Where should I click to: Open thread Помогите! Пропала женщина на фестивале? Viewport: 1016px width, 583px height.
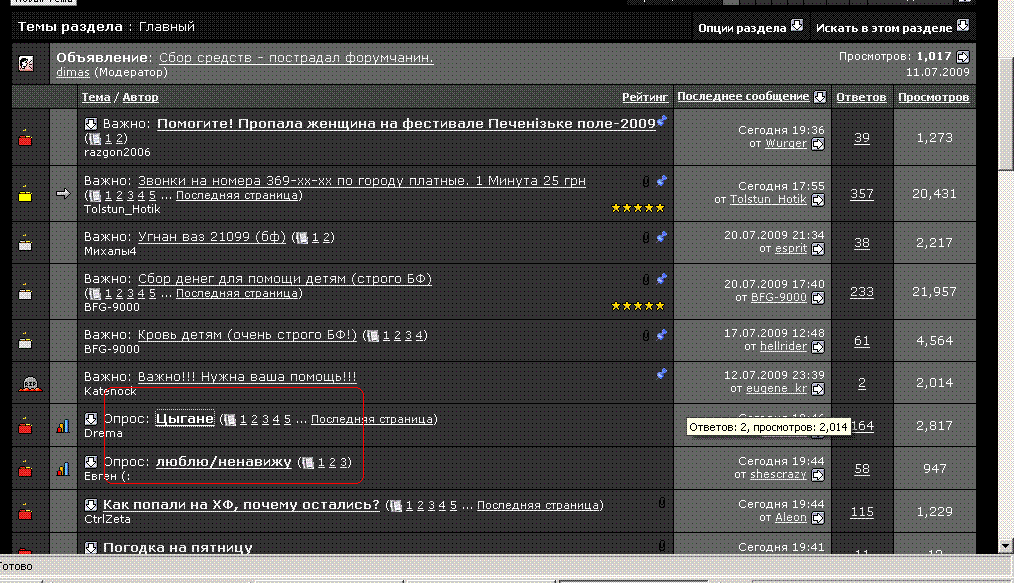(x=406, y=124)
